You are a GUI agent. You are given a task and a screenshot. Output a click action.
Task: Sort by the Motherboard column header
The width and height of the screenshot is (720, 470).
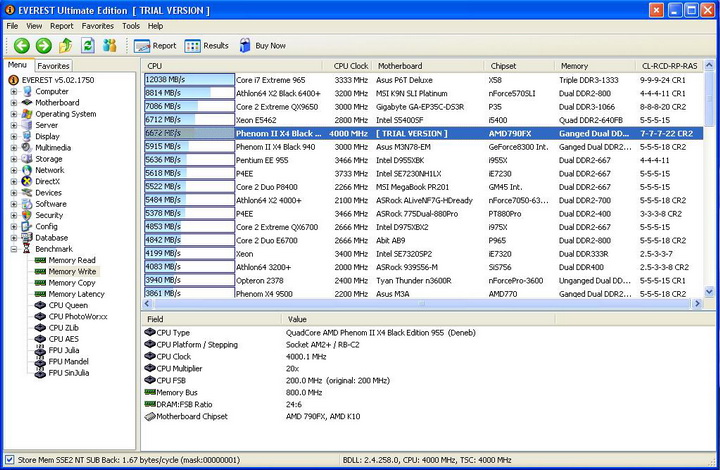click(x=428, y=66)
